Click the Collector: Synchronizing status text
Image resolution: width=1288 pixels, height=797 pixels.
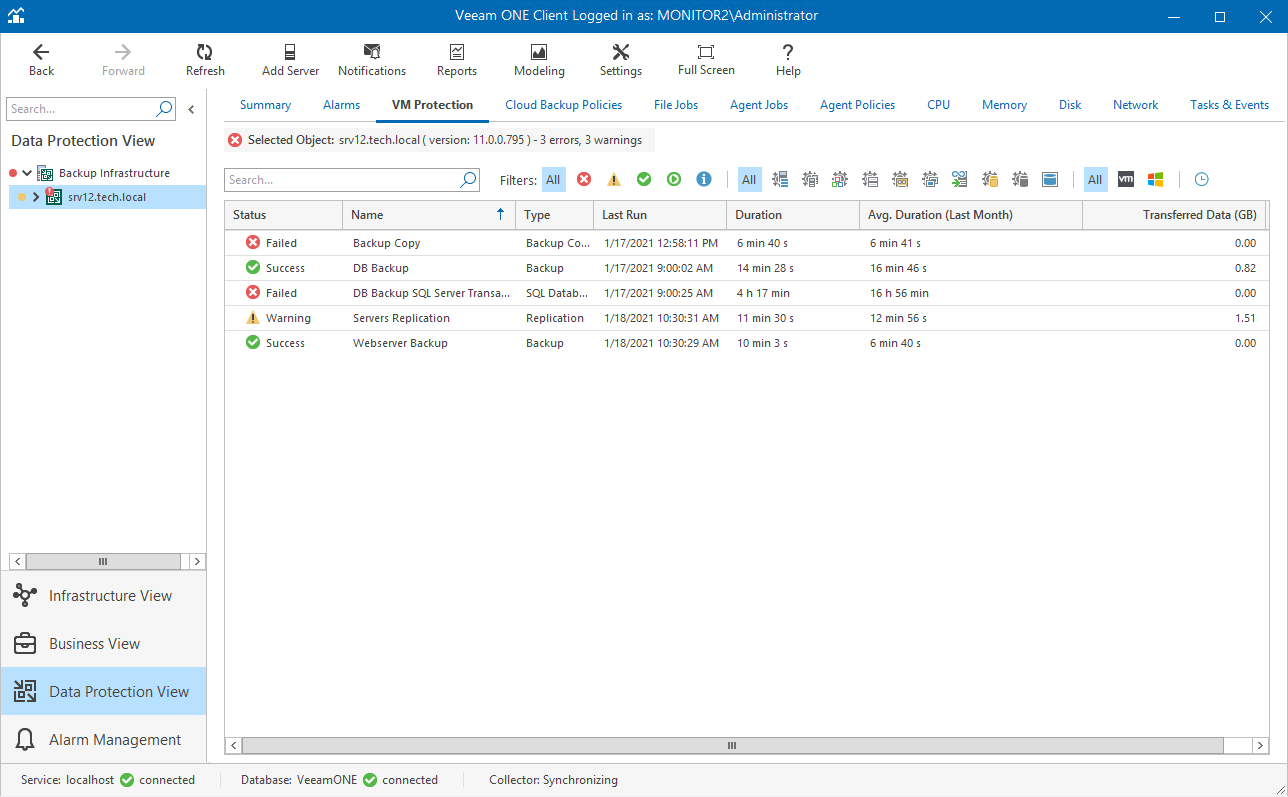553,780
